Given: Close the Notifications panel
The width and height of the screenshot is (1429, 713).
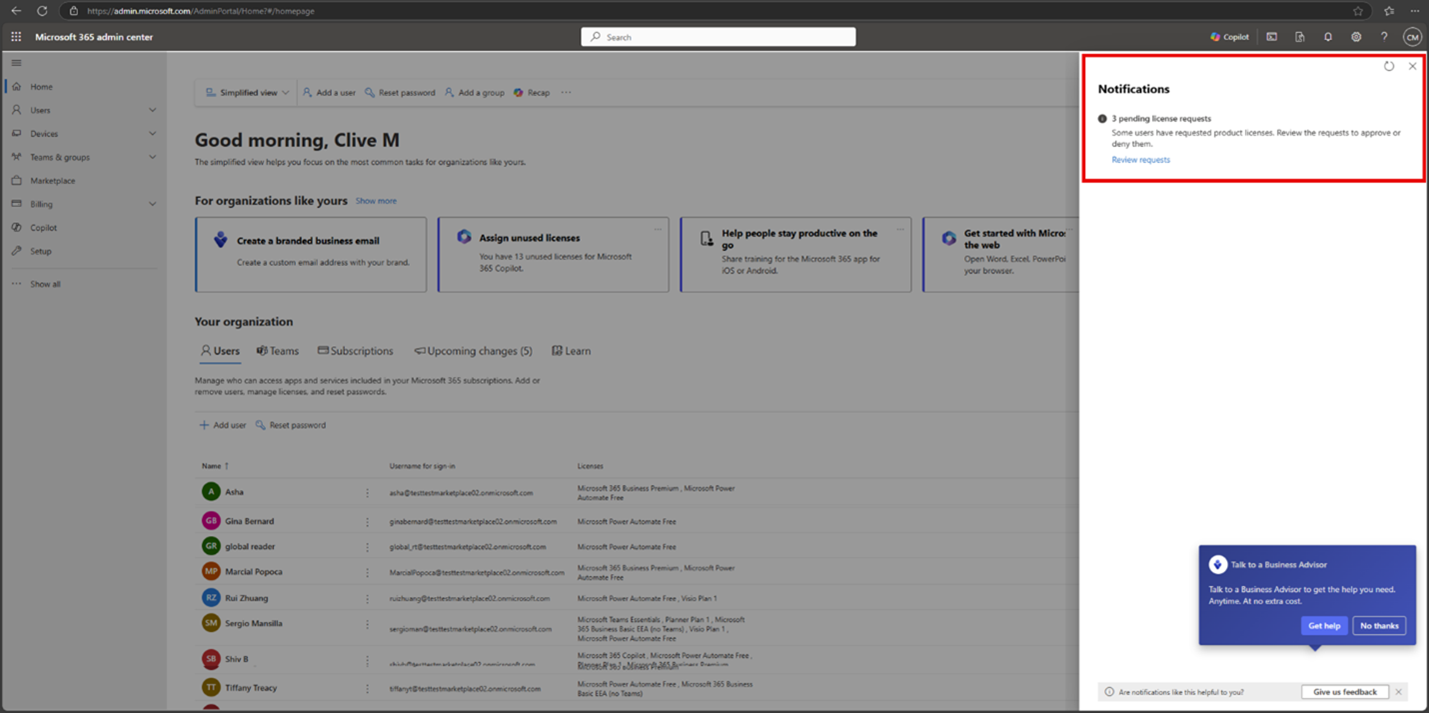Looking at the screenshot, I should click(1412, 66).
